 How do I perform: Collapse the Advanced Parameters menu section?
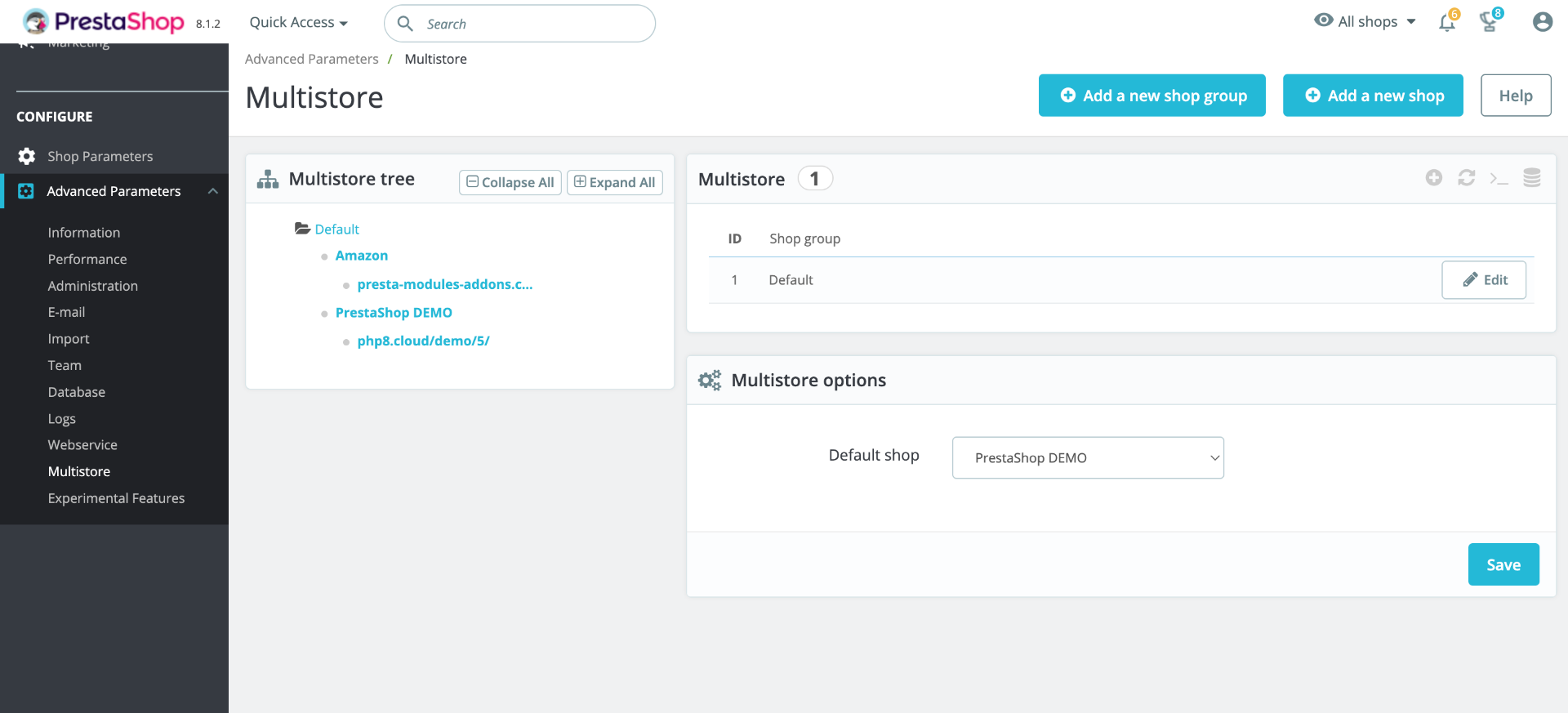pos(212,191)
